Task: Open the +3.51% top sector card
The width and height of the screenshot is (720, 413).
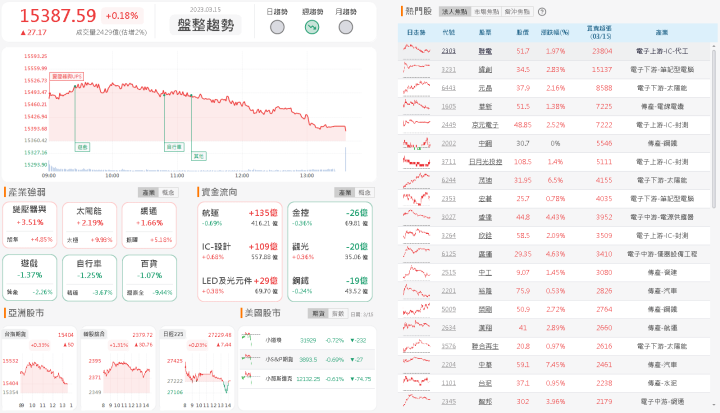Action: [x=30, y=226]
